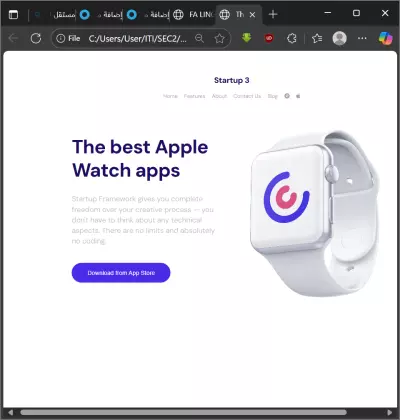Reload the current page
This screenshot has height=420, width=400.
coord(36,39)
